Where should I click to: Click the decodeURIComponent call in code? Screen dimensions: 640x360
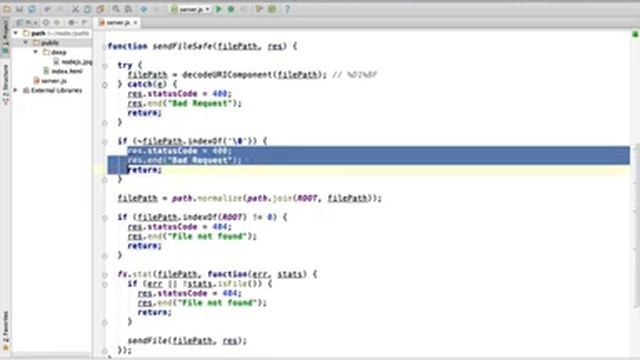coord(227,75)
